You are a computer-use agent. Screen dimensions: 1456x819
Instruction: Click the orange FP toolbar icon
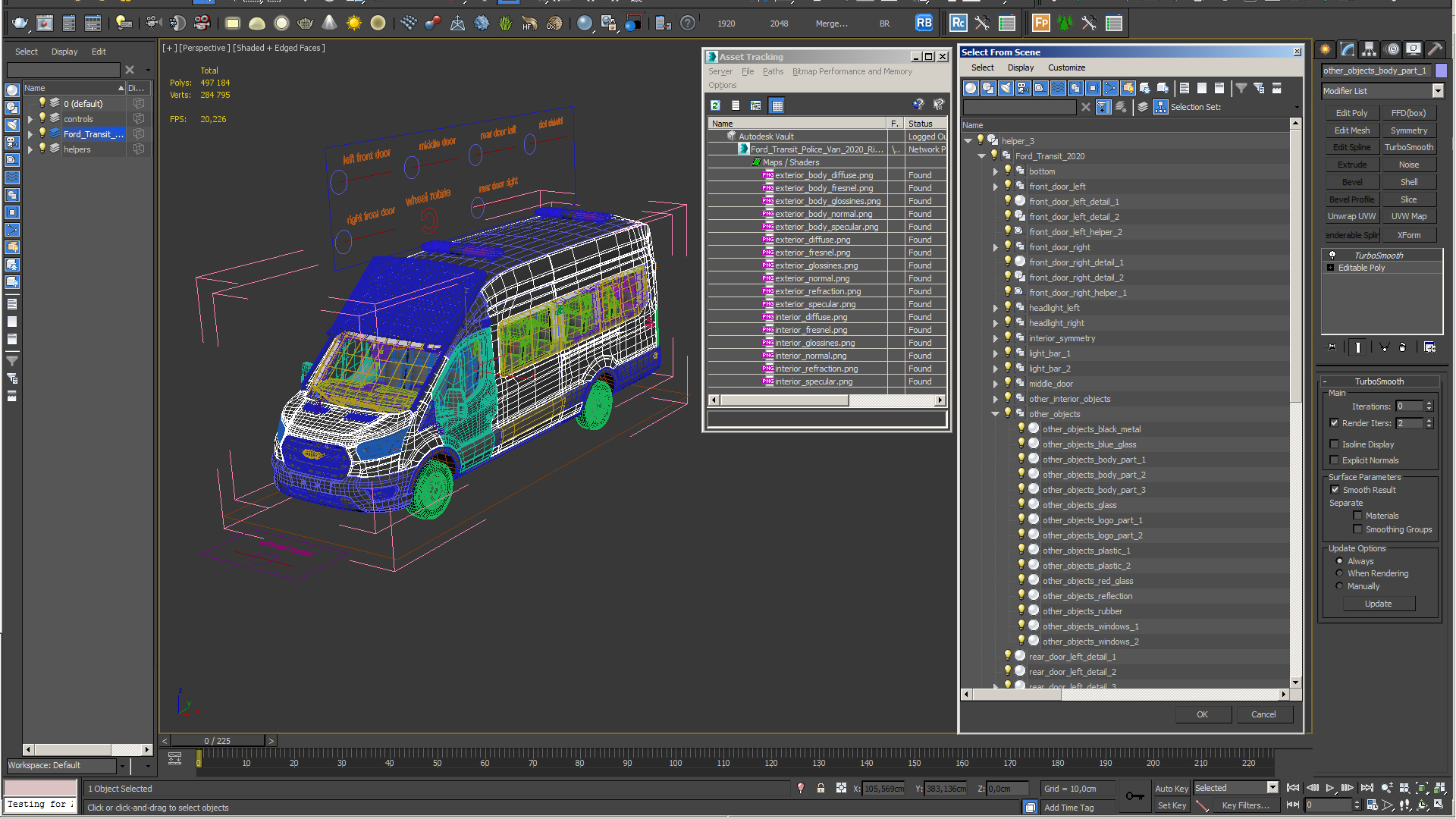[1040, 24]
